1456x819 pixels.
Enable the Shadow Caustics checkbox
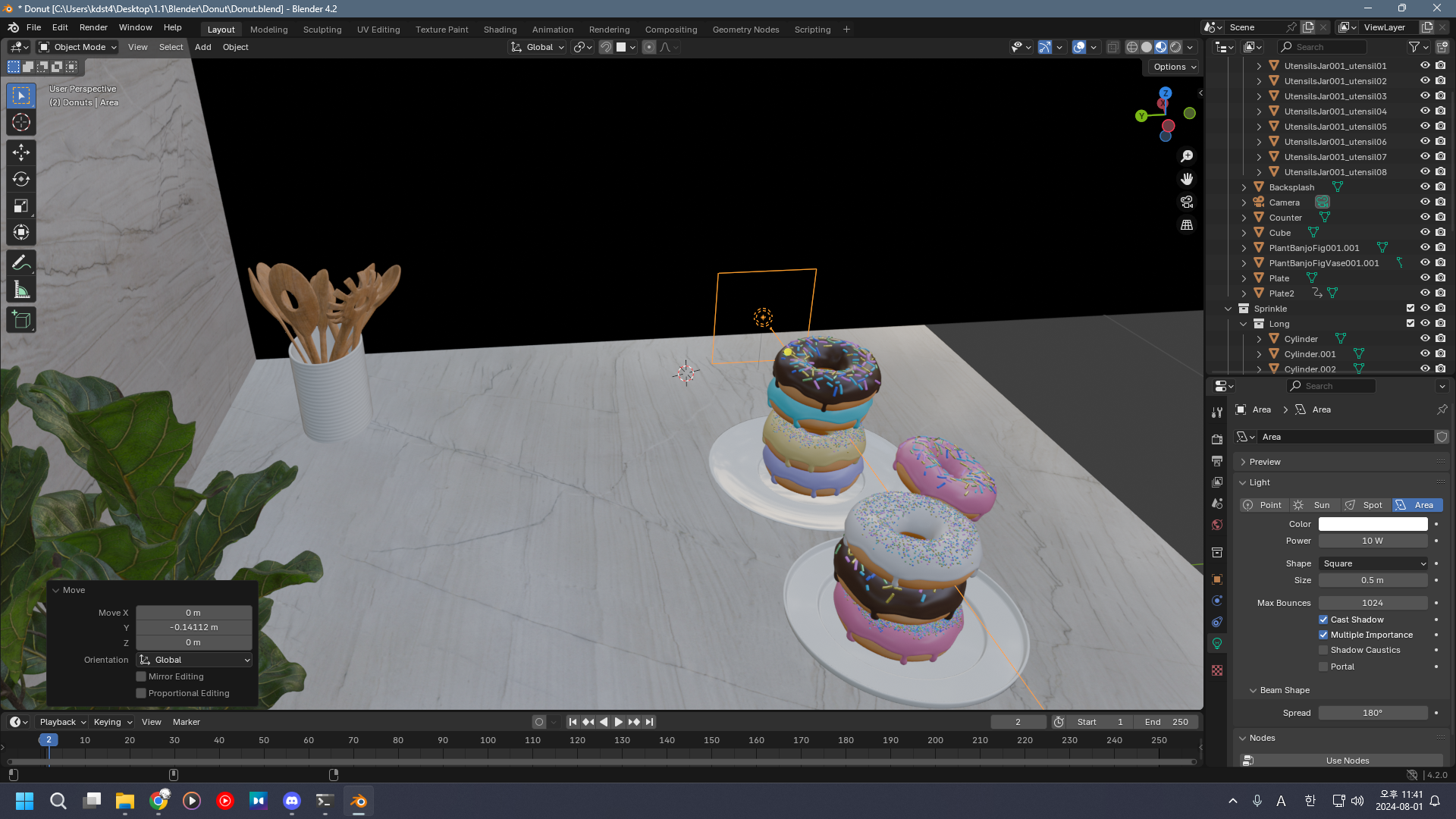[1323, 650]
